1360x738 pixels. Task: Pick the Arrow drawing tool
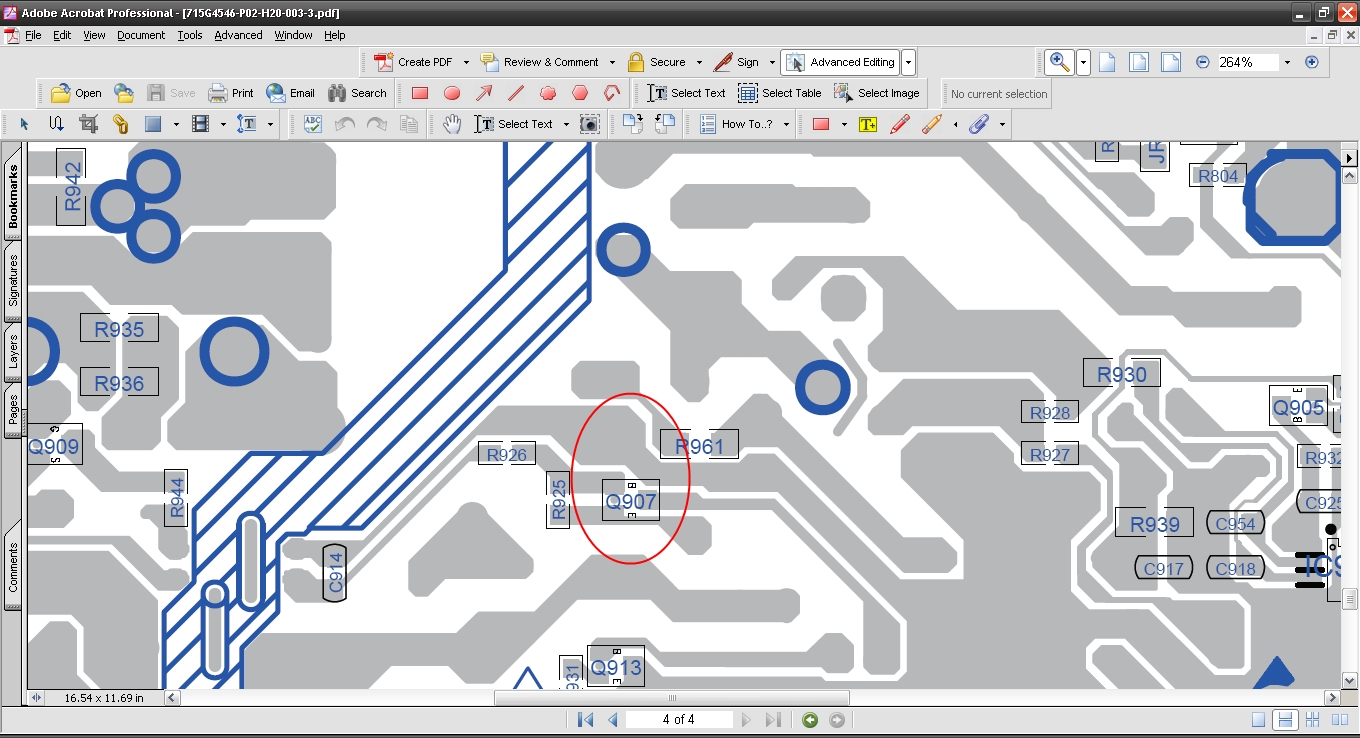(484, 93)
